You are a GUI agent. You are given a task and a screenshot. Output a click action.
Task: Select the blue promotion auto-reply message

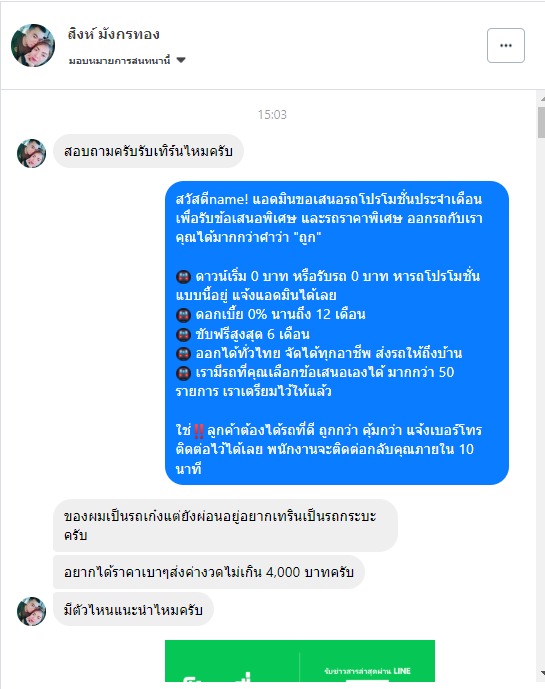click(337, 333)
